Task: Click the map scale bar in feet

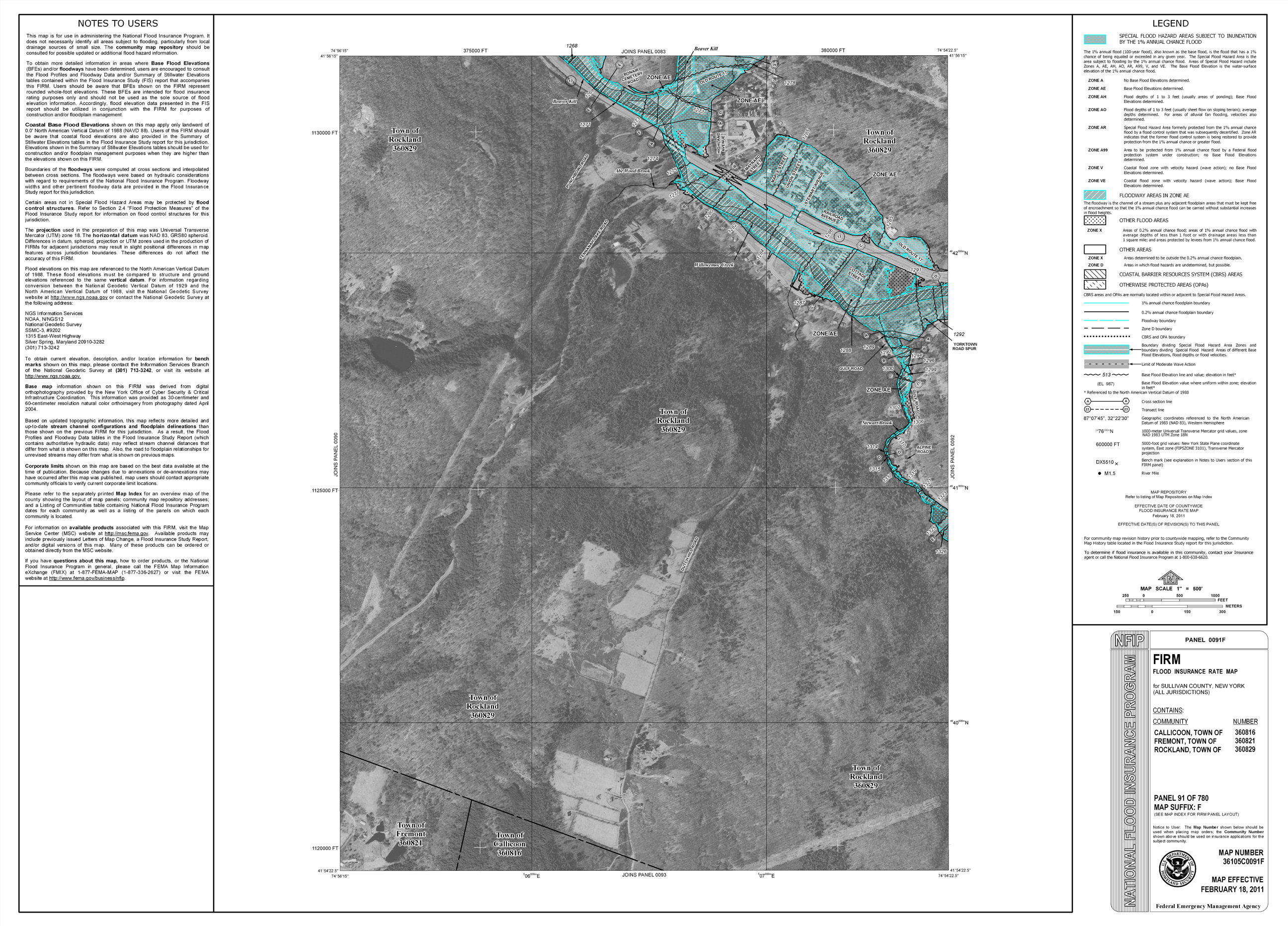Action: click(x=1170, y=600)
